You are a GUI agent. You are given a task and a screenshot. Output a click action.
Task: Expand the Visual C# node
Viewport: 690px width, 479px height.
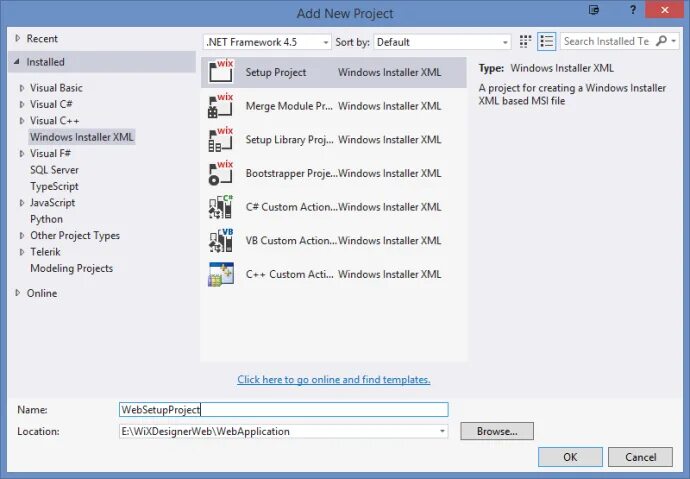coord(22,104)
